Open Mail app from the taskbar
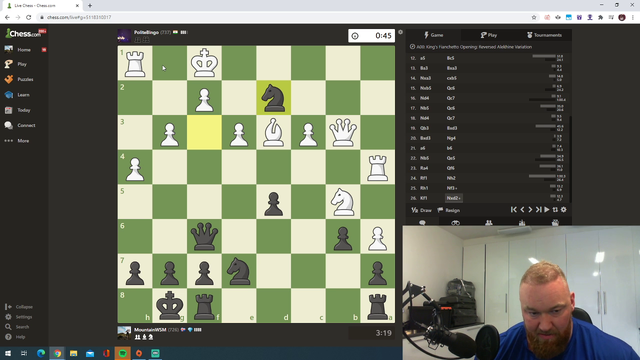This screenshot has width=640, height=360. [90, 353]
